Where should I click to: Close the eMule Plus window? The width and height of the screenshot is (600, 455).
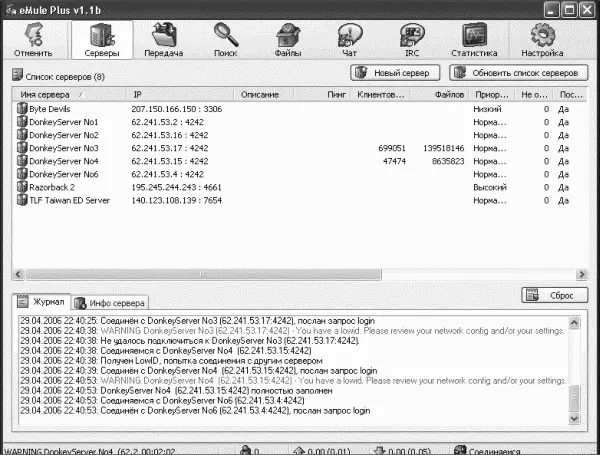[587, 10]
